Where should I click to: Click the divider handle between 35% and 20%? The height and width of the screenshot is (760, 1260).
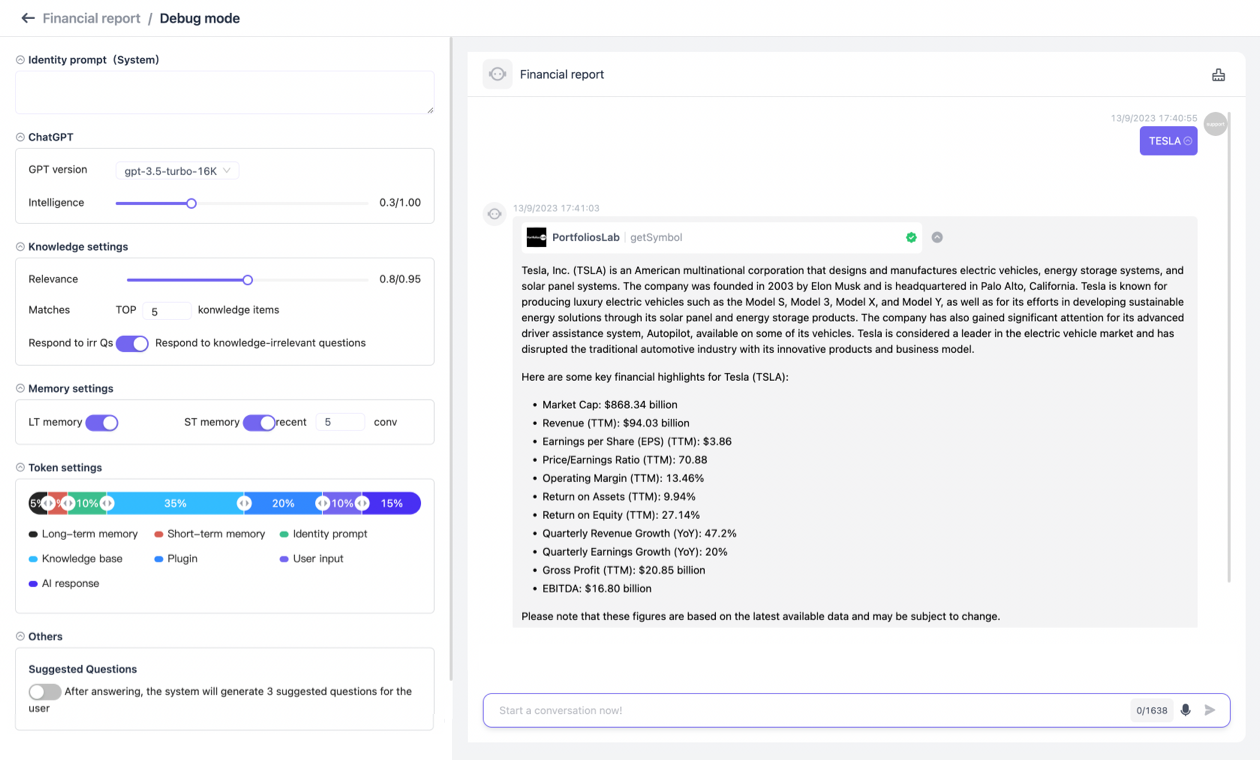[244, 503]
